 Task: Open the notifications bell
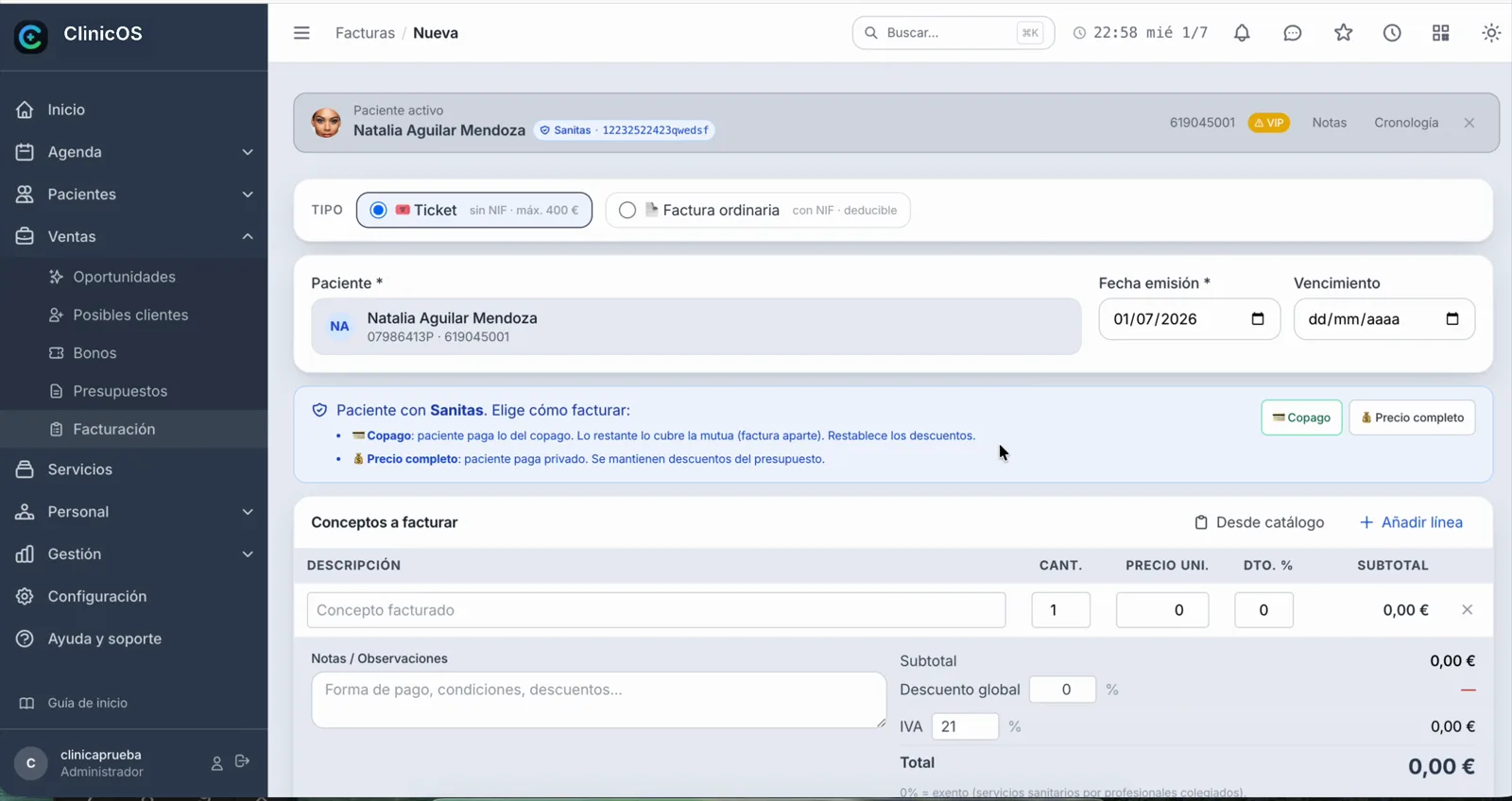pos(1242,33)
